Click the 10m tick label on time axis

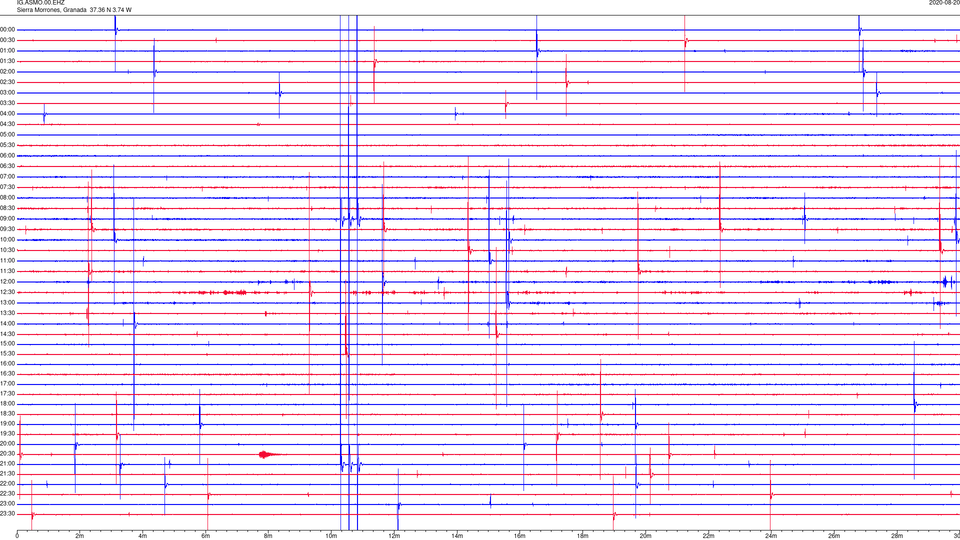(331, 536)
